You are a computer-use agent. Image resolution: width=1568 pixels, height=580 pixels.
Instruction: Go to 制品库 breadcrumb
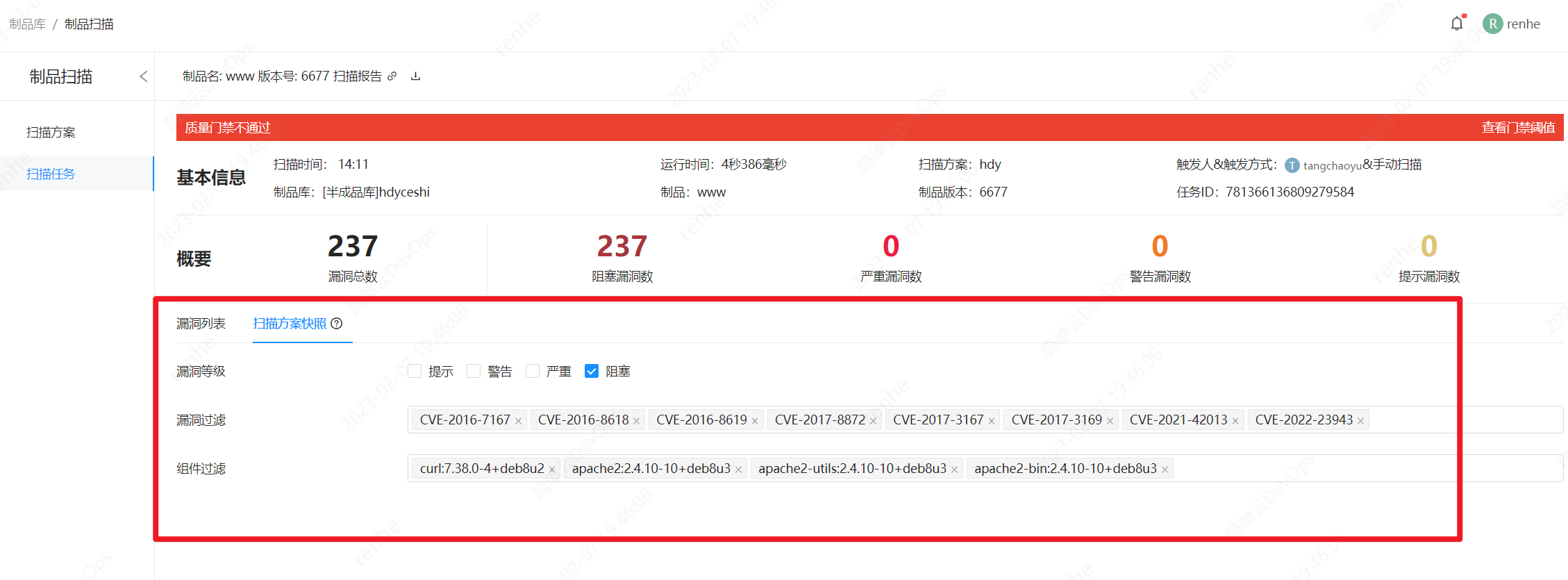[27, 24]
